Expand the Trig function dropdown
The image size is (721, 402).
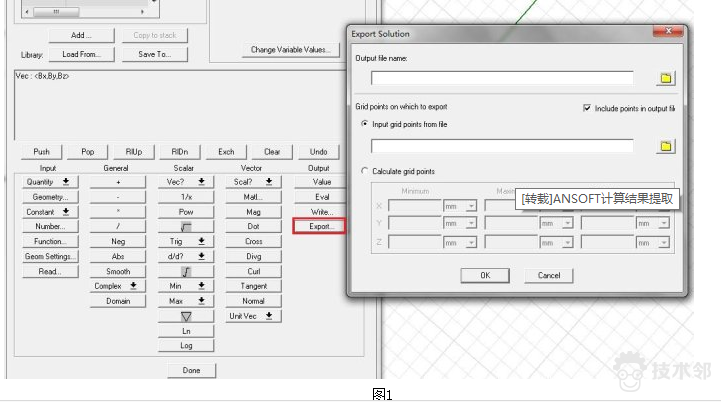tap(186, 242)
